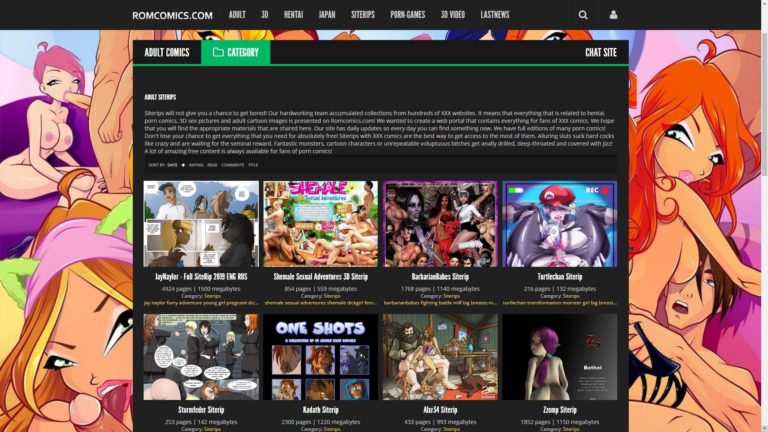Screen dimensions: 768x432
Task: Open the Adult menu item
Action: (237, 15)
